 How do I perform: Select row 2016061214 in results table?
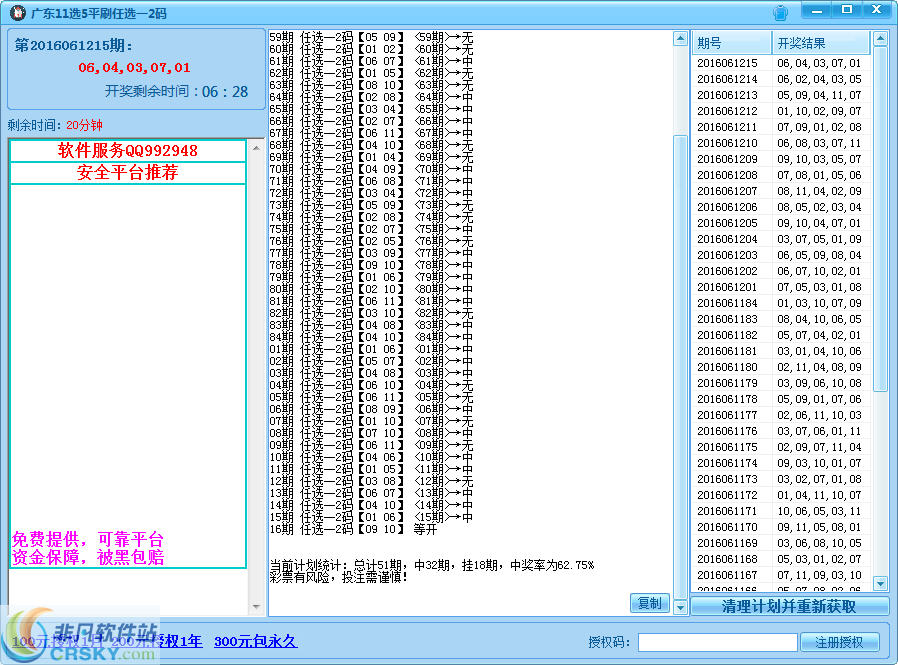[x=781, y=79]
